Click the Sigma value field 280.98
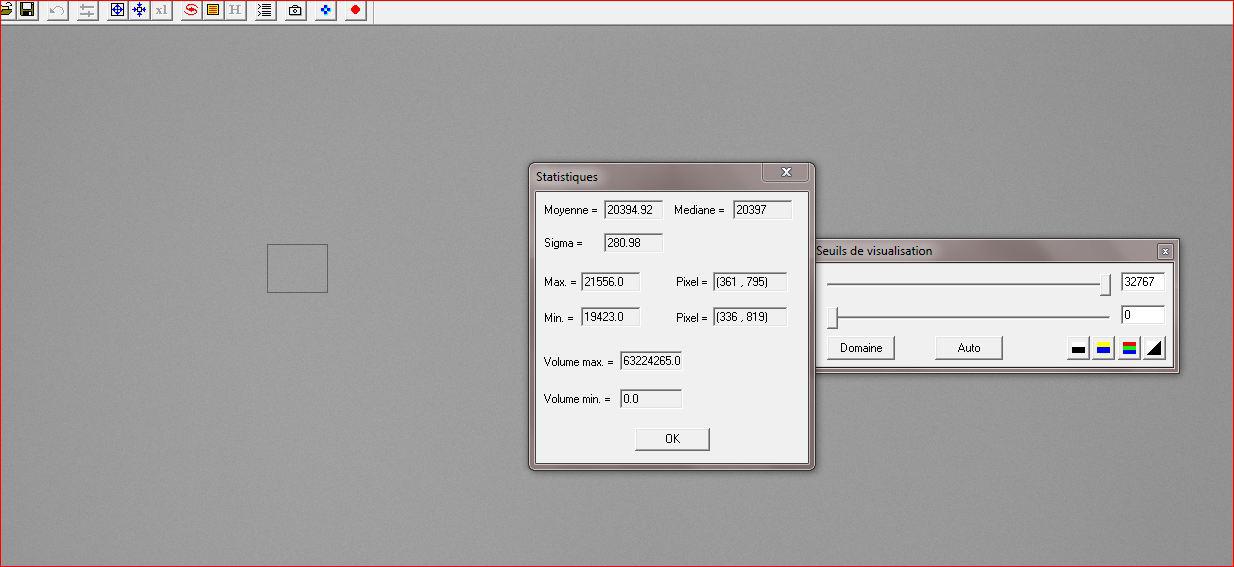1234x567 pixels. point(633,243)
